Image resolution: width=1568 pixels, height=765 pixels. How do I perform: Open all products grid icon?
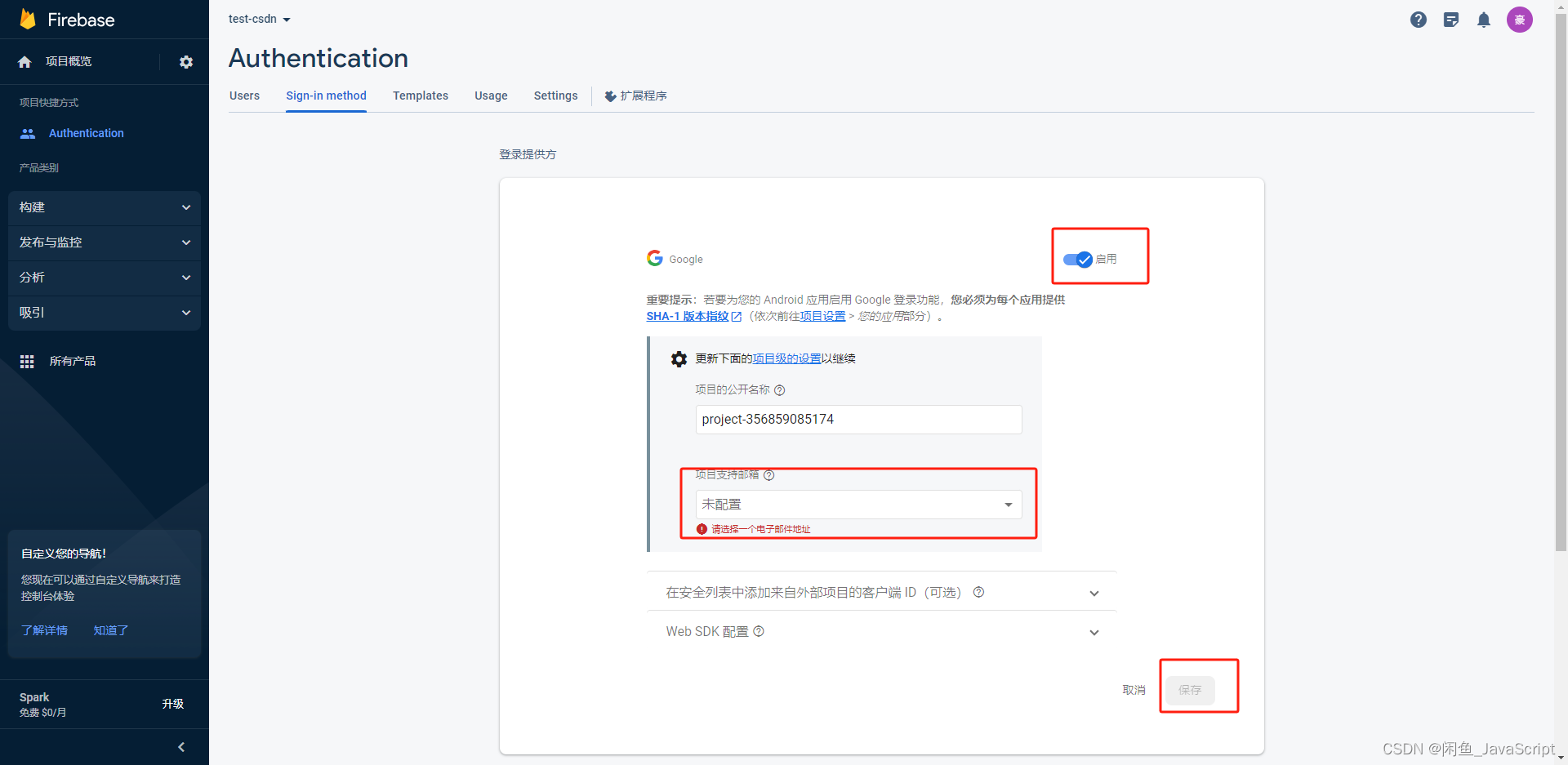point(27,361)
